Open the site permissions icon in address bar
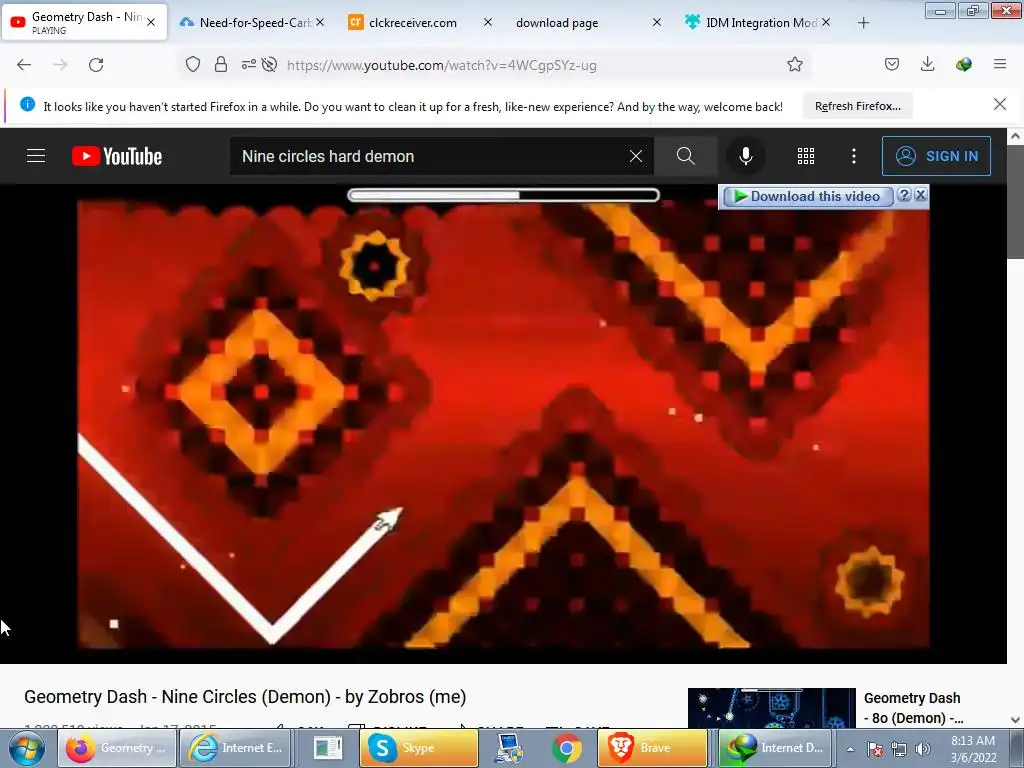This screenshot has height=768, width=1024. tap(248, 65)
